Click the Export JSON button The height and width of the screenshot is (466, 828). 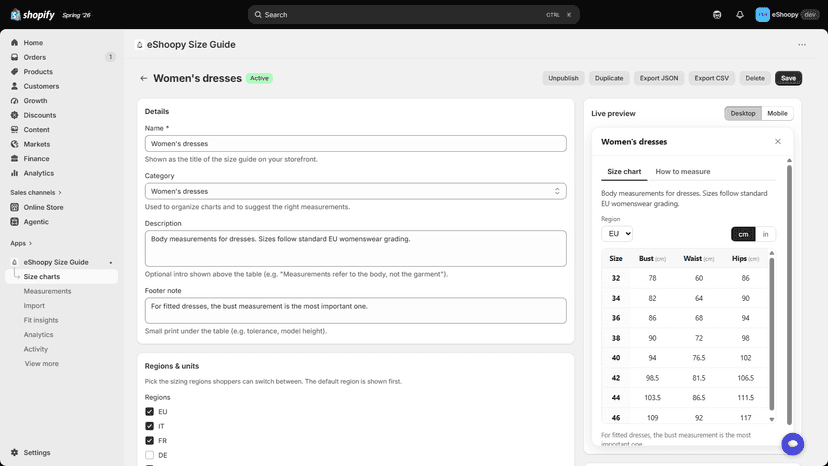[658, 78]
